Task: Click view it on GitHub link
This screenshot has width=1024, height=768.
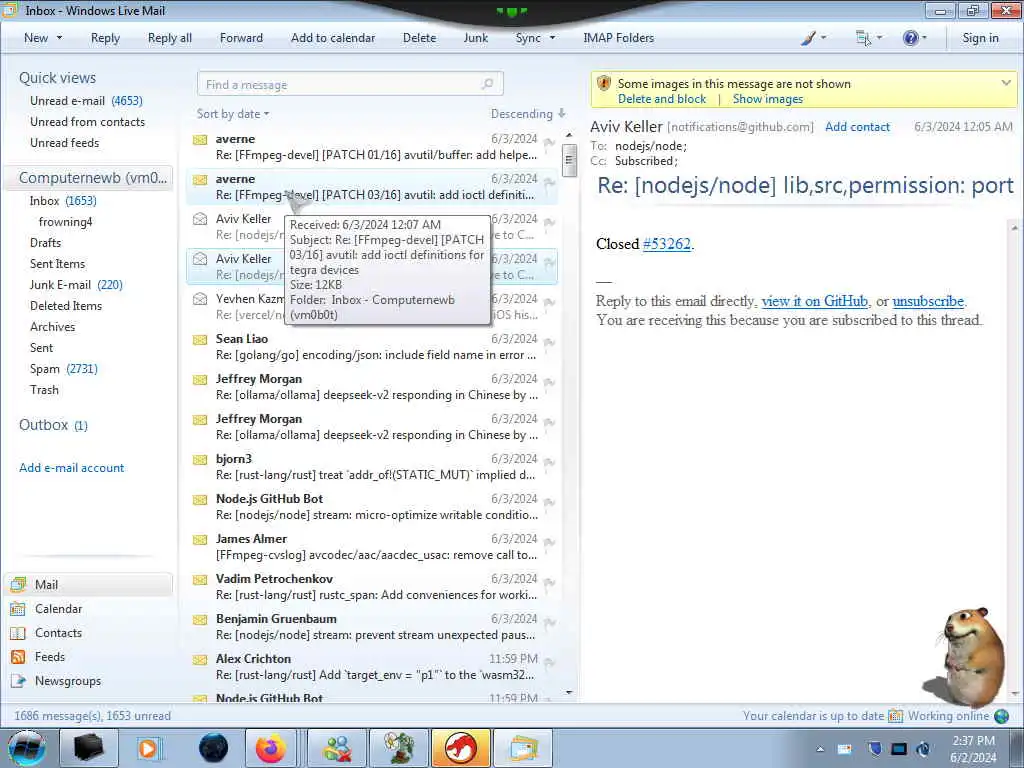Action: [x=814, y=301]
